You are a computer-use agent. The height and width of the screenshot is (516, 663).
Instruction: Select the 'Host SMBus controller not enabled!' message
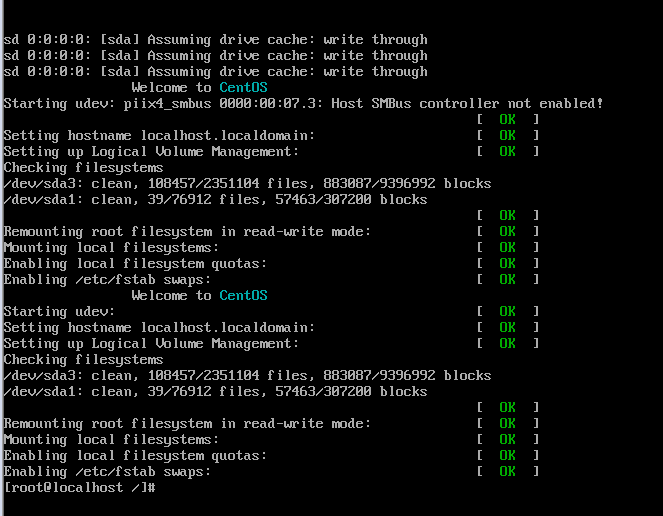click(467, 103)
